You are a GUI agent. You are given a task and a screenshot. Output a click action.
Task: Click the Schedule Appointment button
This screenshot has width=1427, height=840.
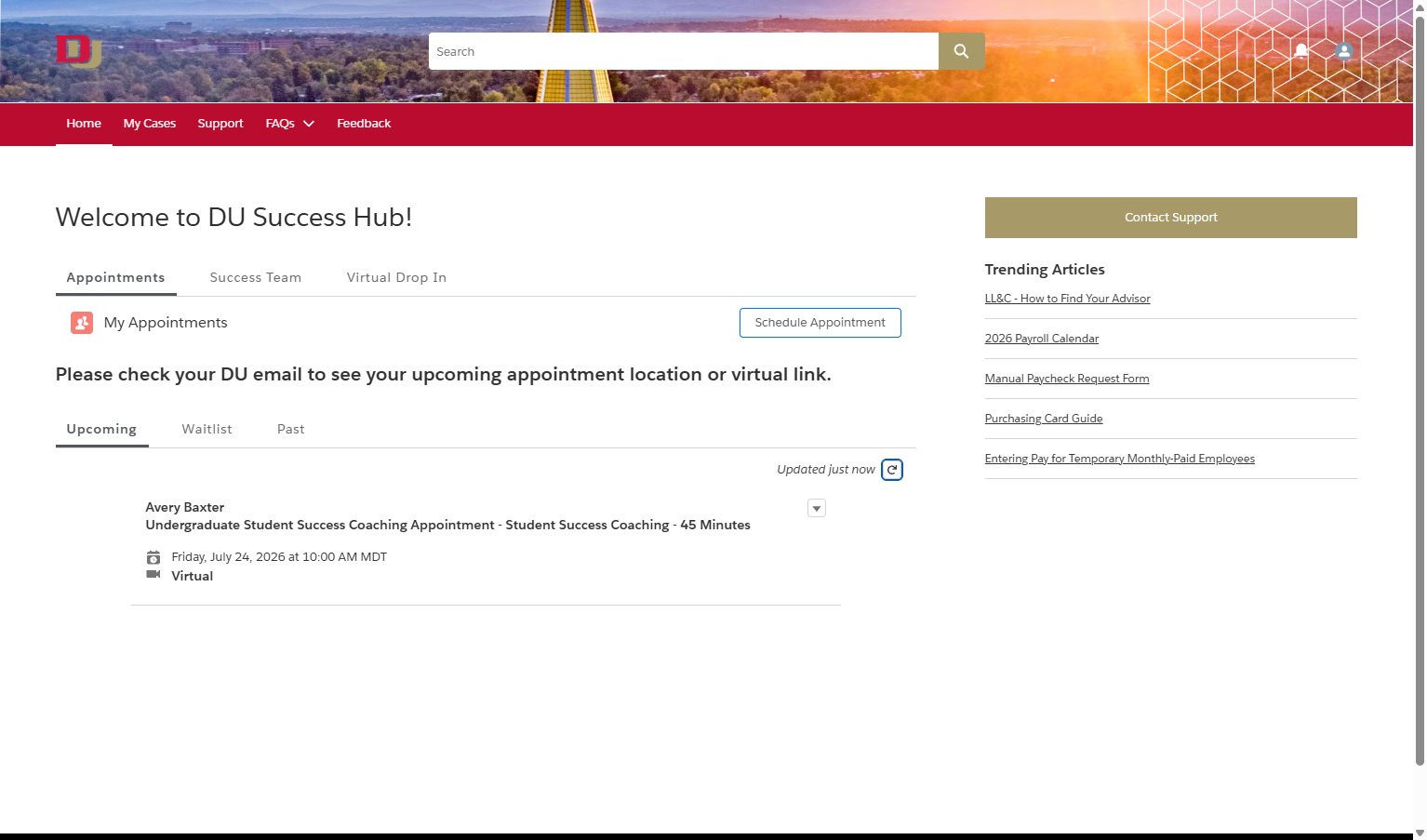(820, 323)
